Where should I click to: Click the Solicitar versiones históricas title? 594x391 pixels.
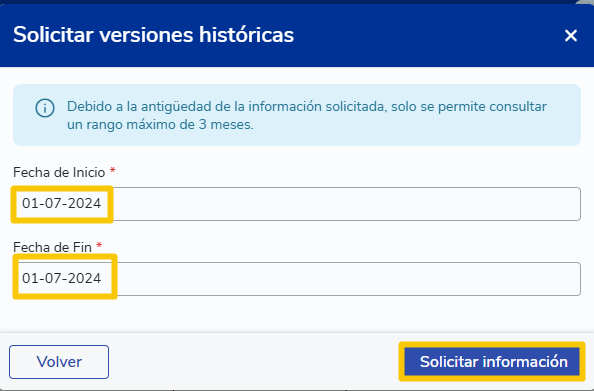pos(153,35)
